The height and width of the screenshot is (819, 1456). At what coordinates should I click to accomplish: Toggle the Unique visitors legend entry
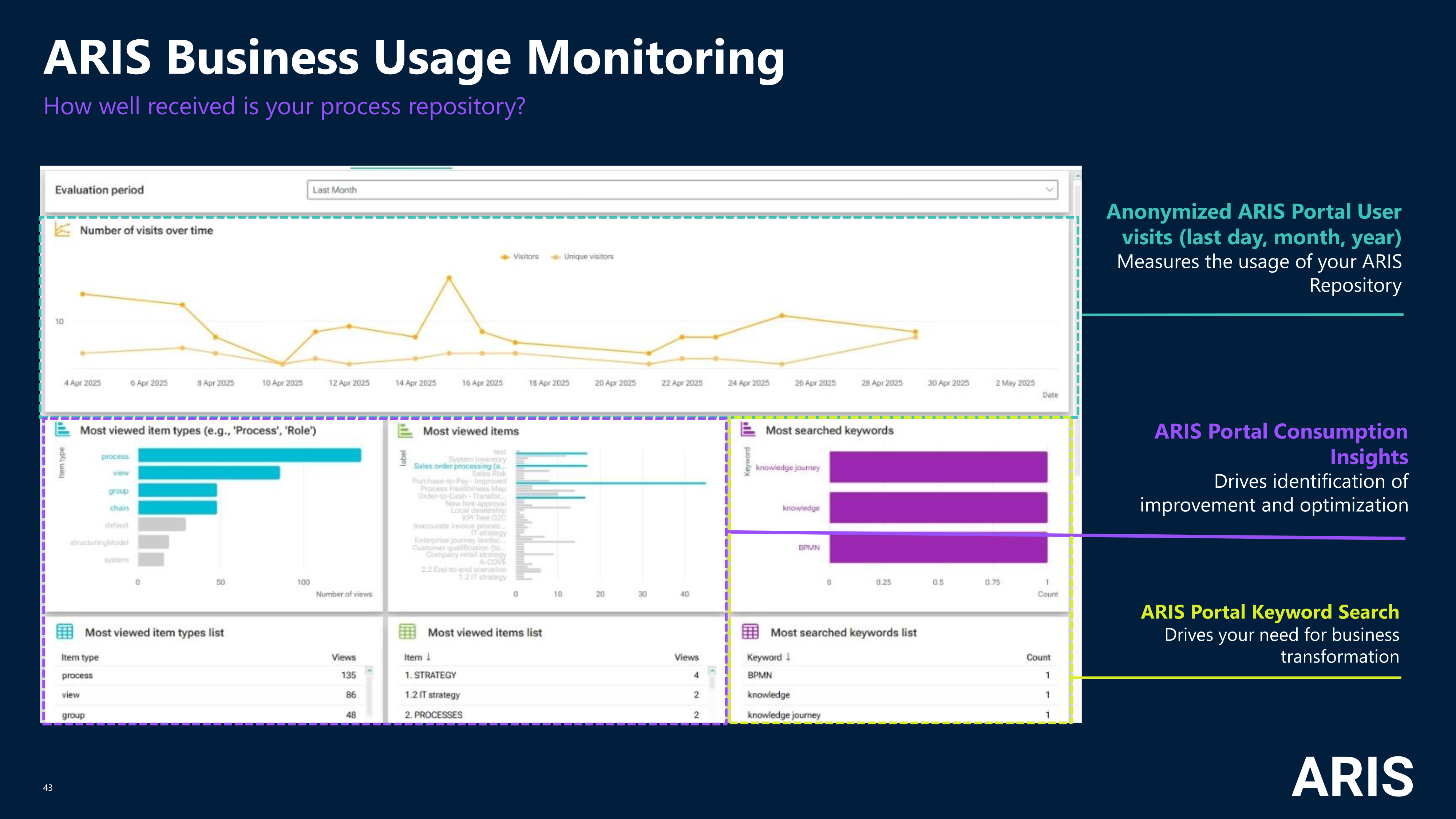(x=582, y=257)
